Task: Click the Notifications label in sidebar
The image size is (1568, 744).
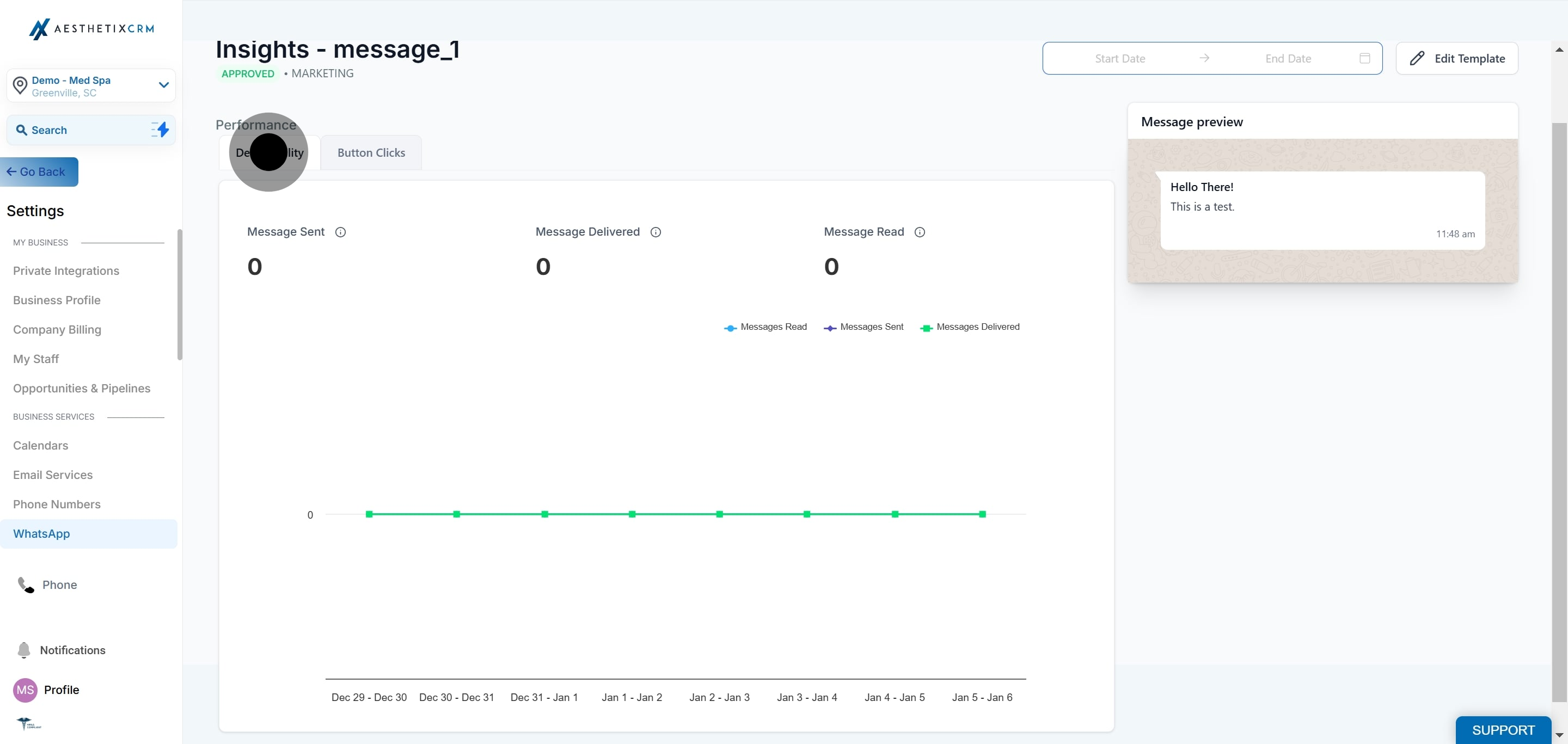Action: (x=72, y=650)
